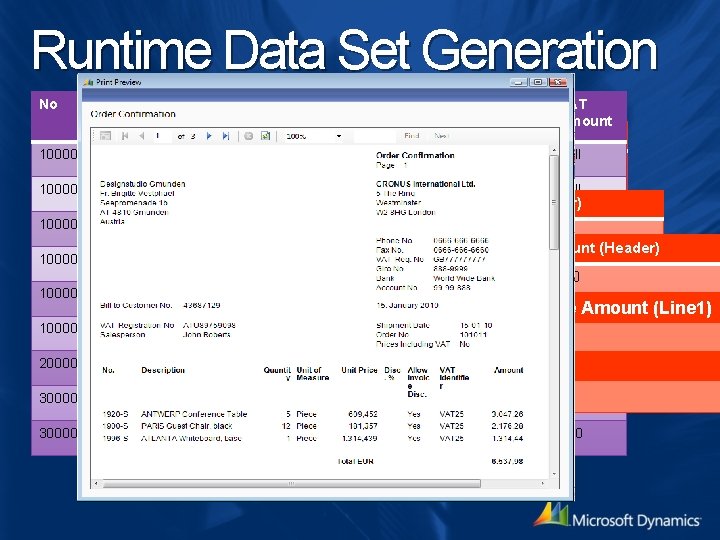Click the scroll right arrow in report
The width and height of the screenshot is (720, 540).
543,484
